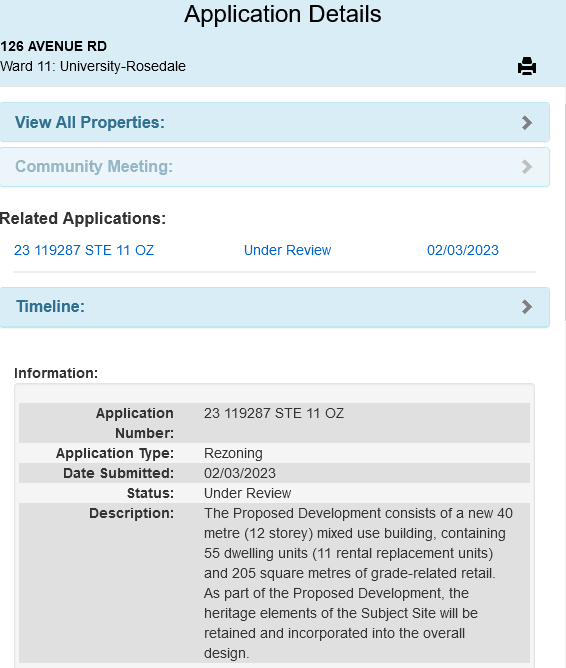
Task: Click the Rezoning application type value
Action: [x=233, y=453]
